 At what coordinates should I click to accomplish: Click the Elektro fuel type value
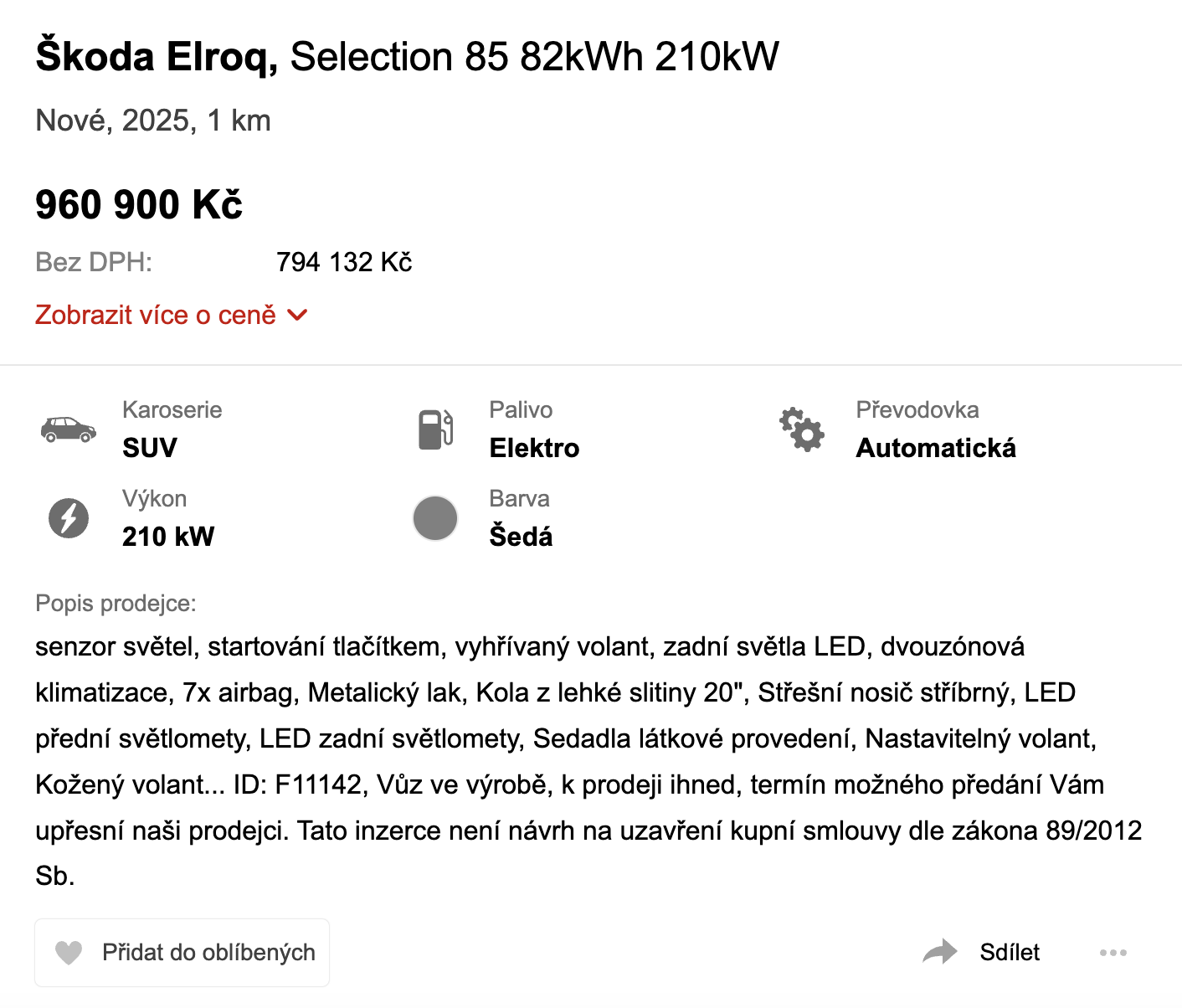(534, 448)
